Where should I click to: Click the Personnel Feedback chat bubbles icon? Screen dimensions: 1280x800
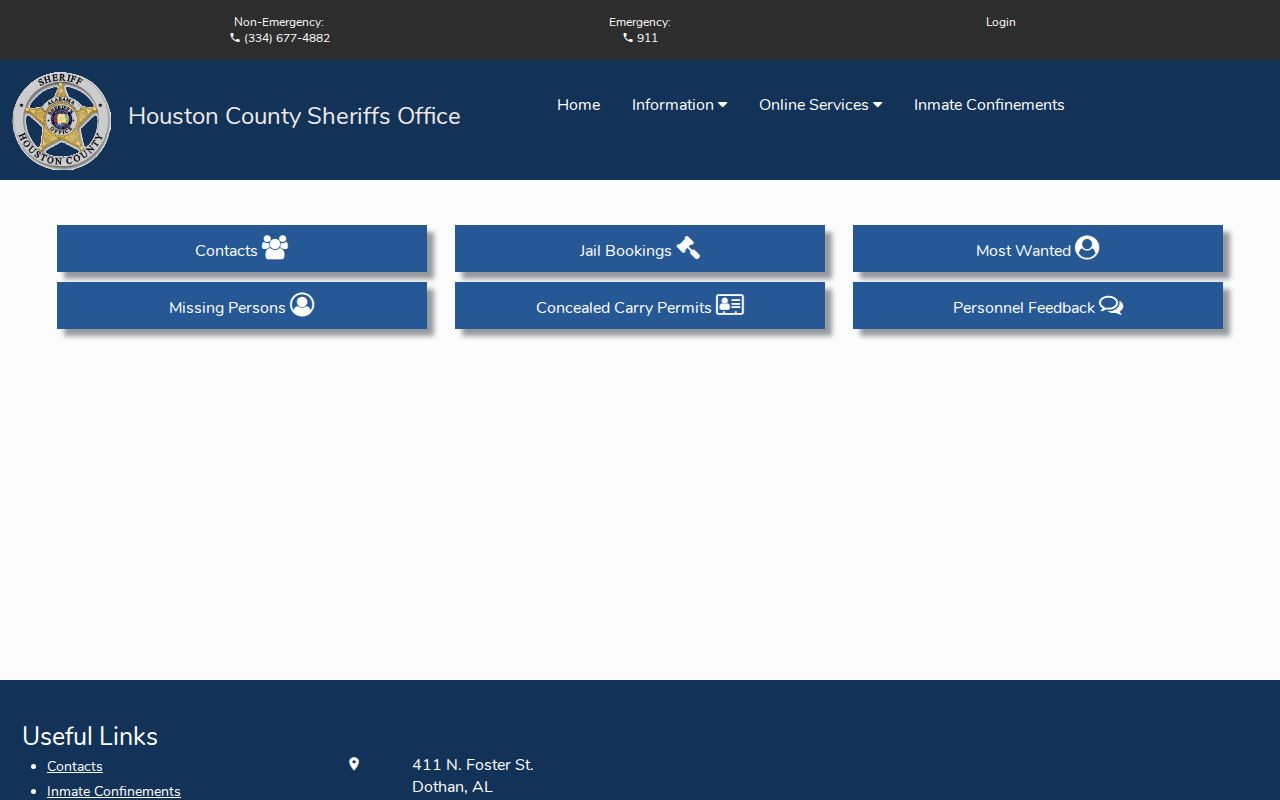1111,305
